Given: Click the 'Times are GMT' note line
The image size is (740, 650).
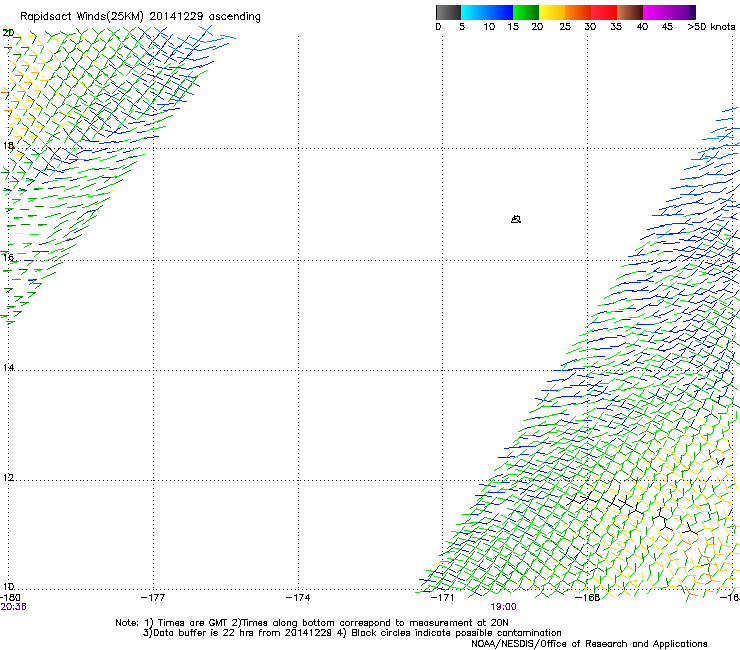Looking at the screenshot, I should [x=311, y=623].
